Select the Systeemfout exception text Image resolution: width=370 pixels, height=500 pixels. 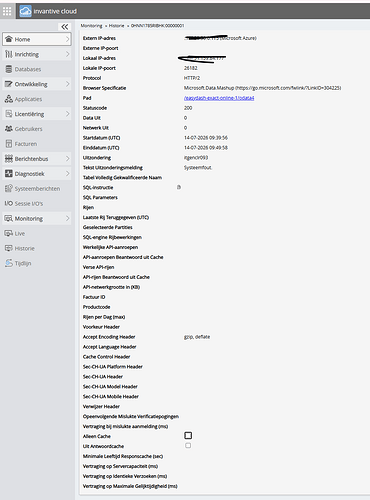[x=198, y=168]
